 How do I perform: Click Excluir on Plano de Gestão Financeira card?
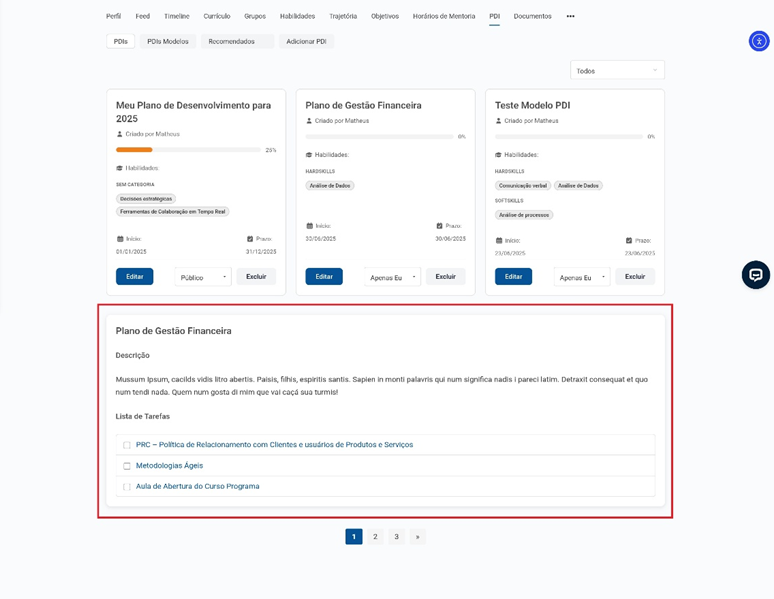pyautogui.click(x=445, y=276)
